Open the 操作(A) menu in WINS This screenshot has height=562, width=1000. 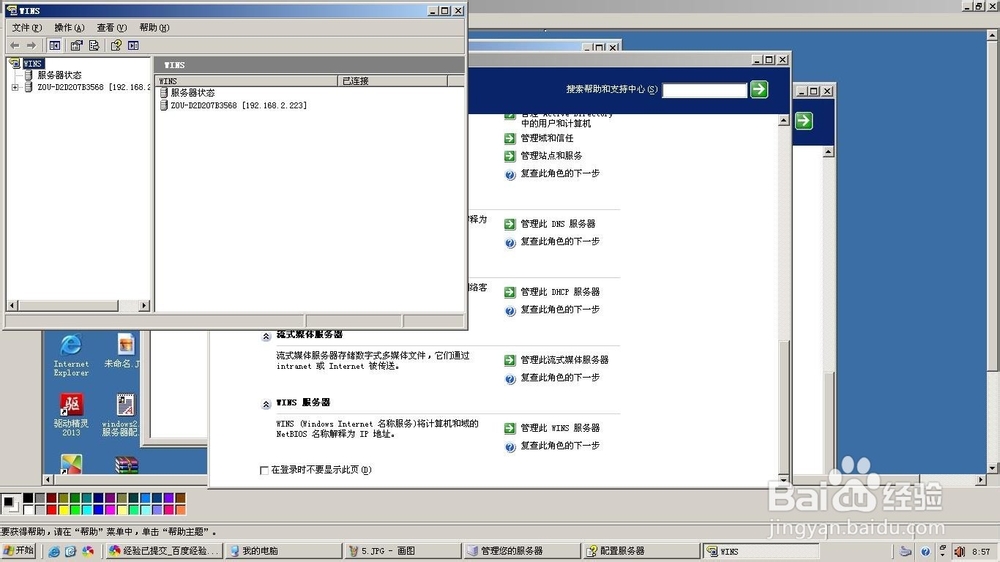(x=69, y=27)
